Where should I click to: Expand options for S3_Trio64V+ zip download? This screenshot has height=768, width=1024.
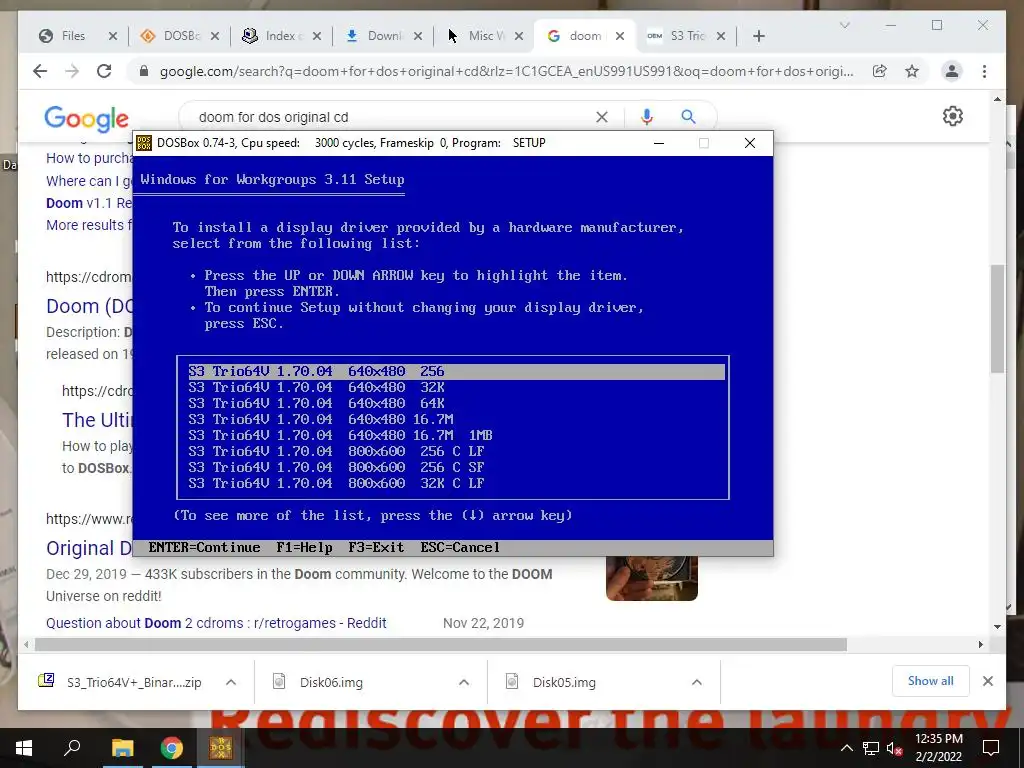coord(231,682)
